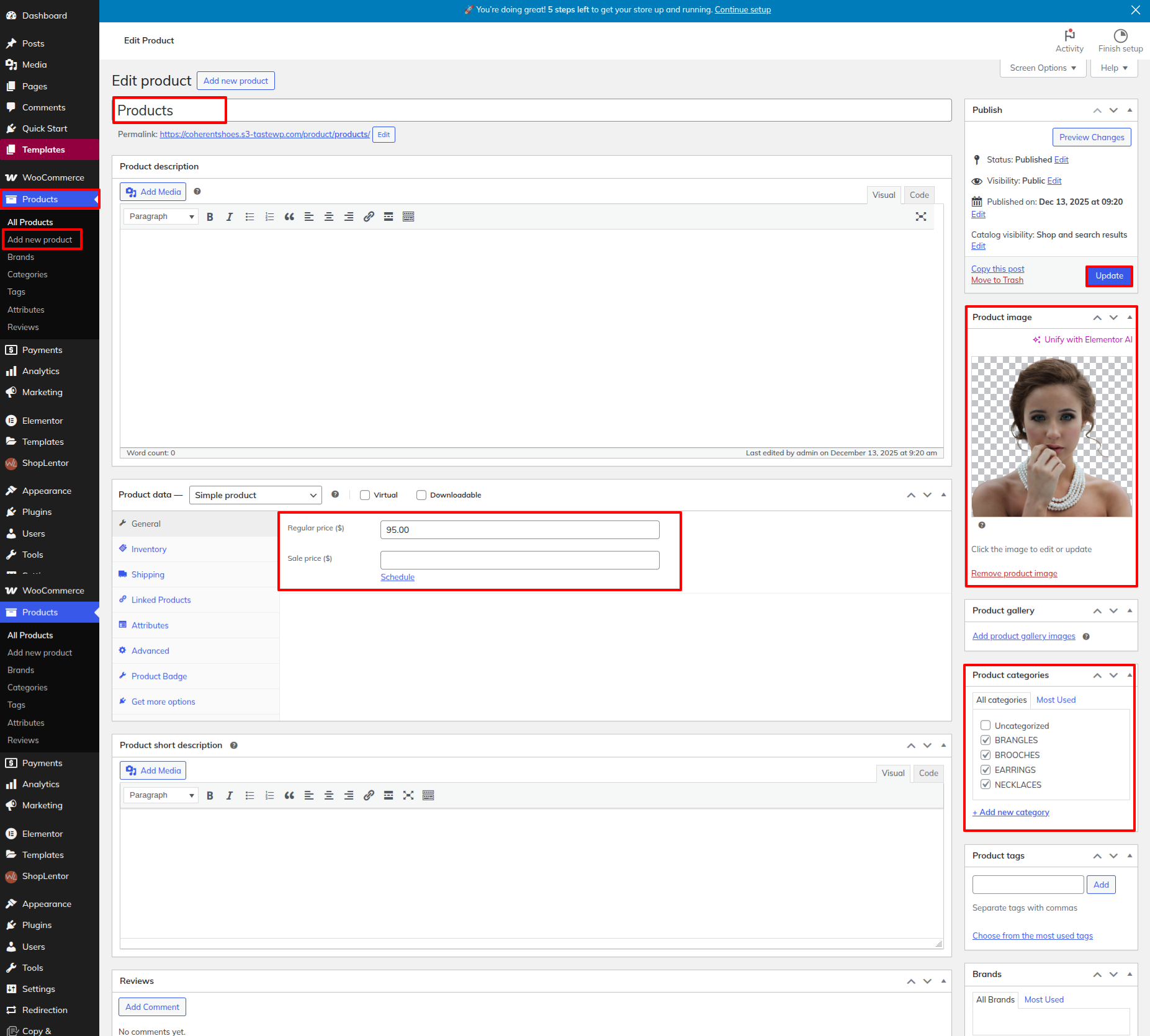Dismiss the store setup banner
The image size is (1150, 1036).
pyautogui.click(x=1135, y=10)
